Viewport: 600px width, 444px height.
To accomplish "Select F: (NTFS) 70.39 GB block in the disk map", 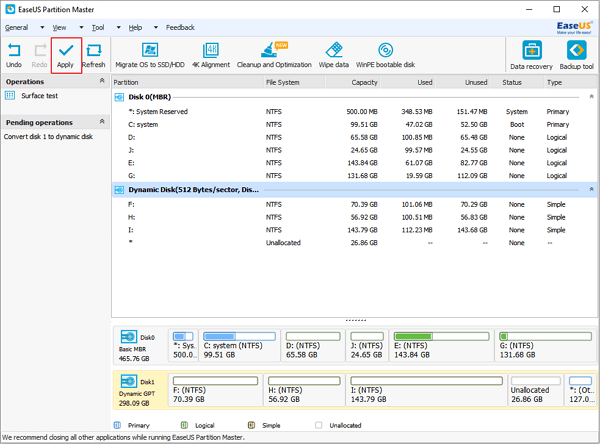I will click(216, 390).
